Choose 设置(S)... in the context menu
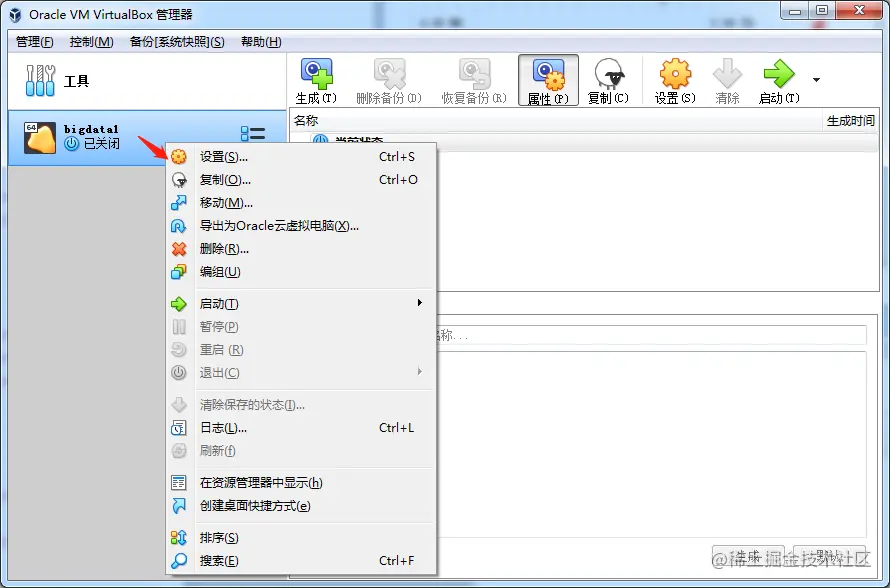Viewport: 890px width, 588px height. click(x=301, y=157)
